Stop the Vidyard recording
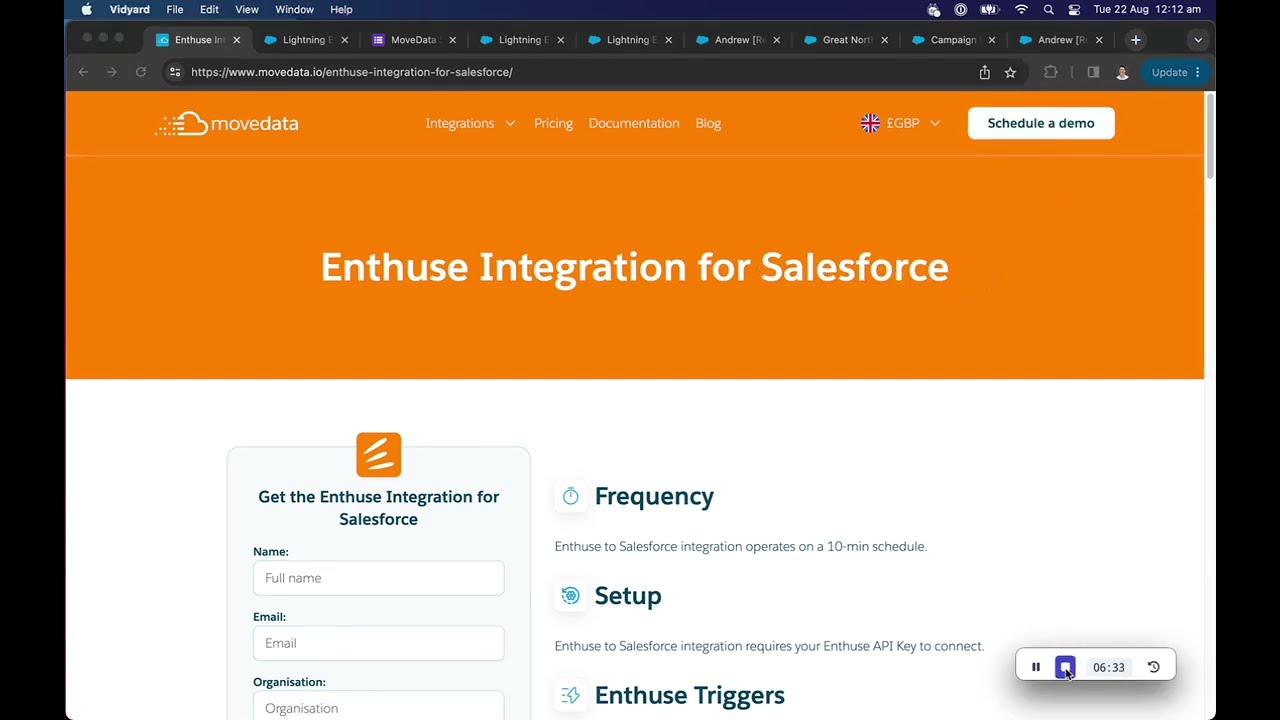The width and height of the screenshot is (1280, 720). point(1065,667)
